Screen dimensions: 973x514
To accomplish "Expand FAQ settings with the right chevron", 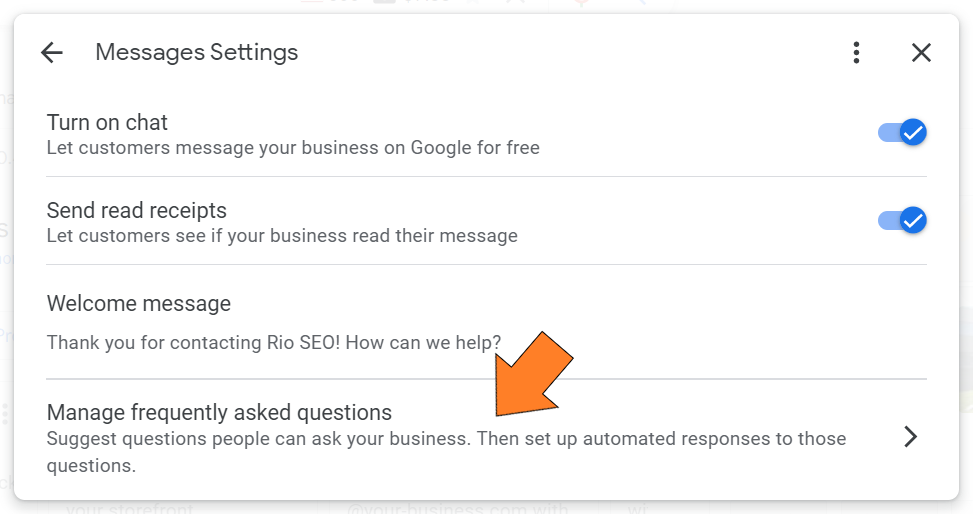I will 910,437.
